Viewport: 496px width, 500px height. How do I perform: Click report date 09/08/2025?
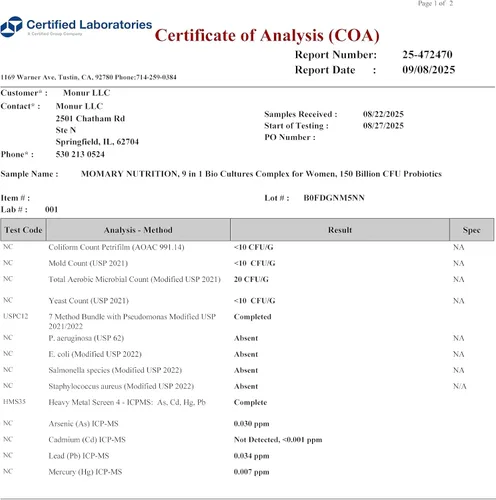(x=428, y=70)
